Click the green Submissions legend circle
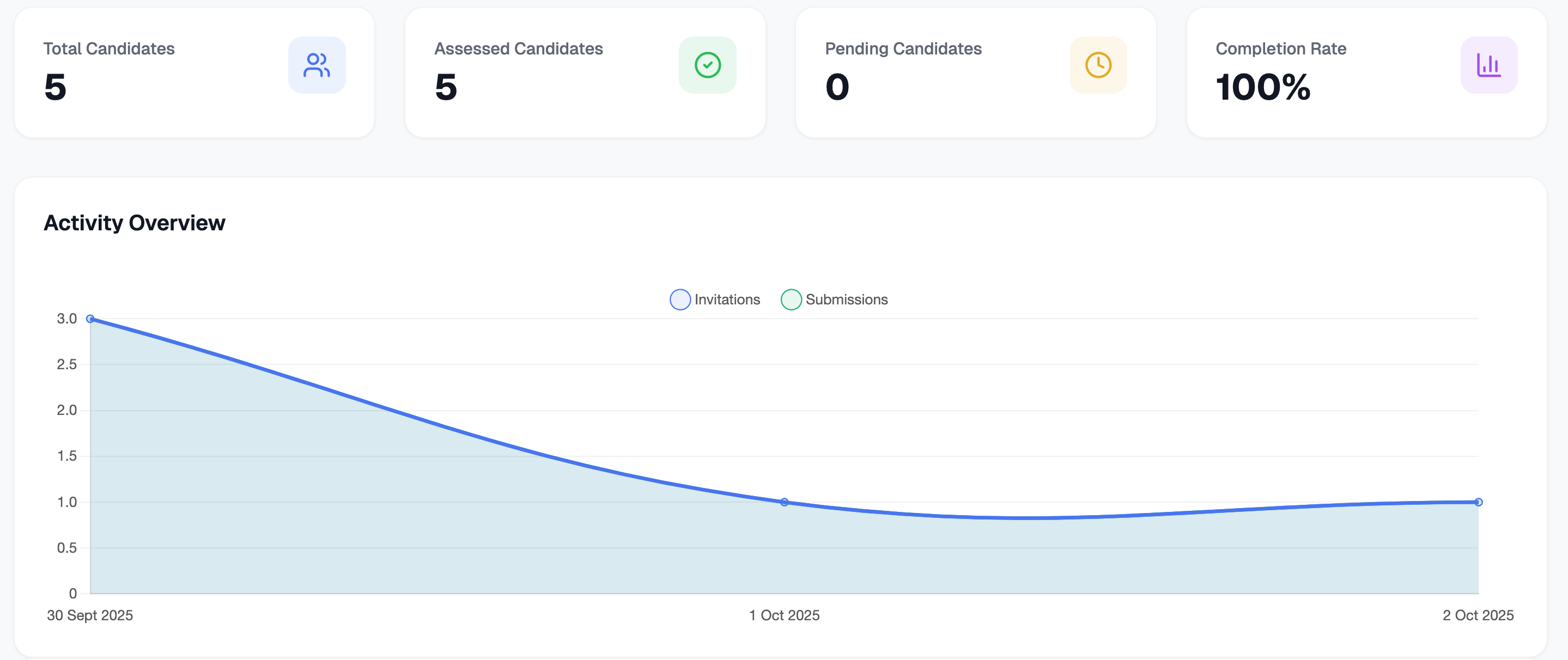Viewport: 1568px width, 660px height. [x=792, y=300]
